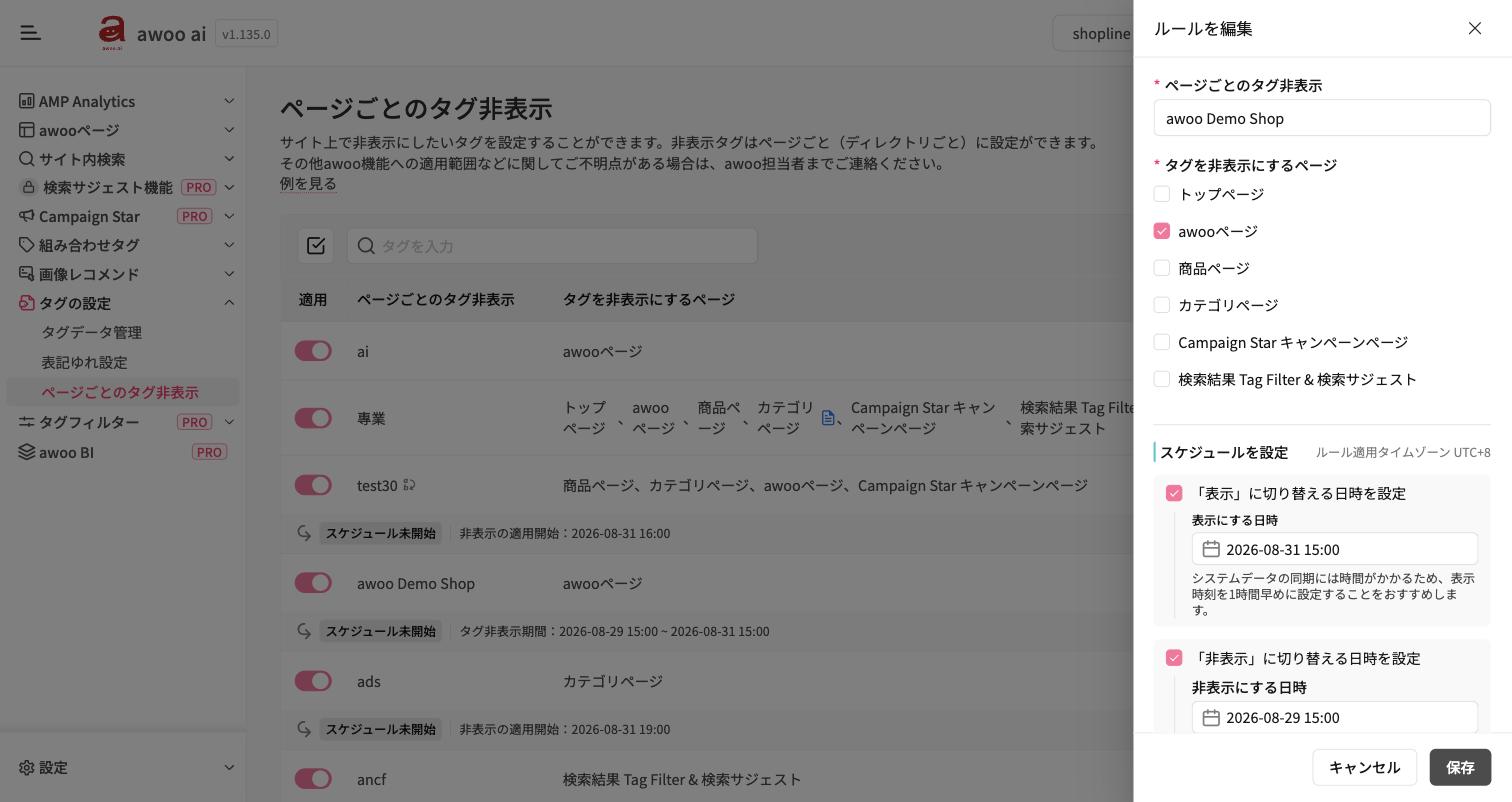Click the select-all checkbox icon beside tag search
The image size is (1512, 802).
point(316,246)
